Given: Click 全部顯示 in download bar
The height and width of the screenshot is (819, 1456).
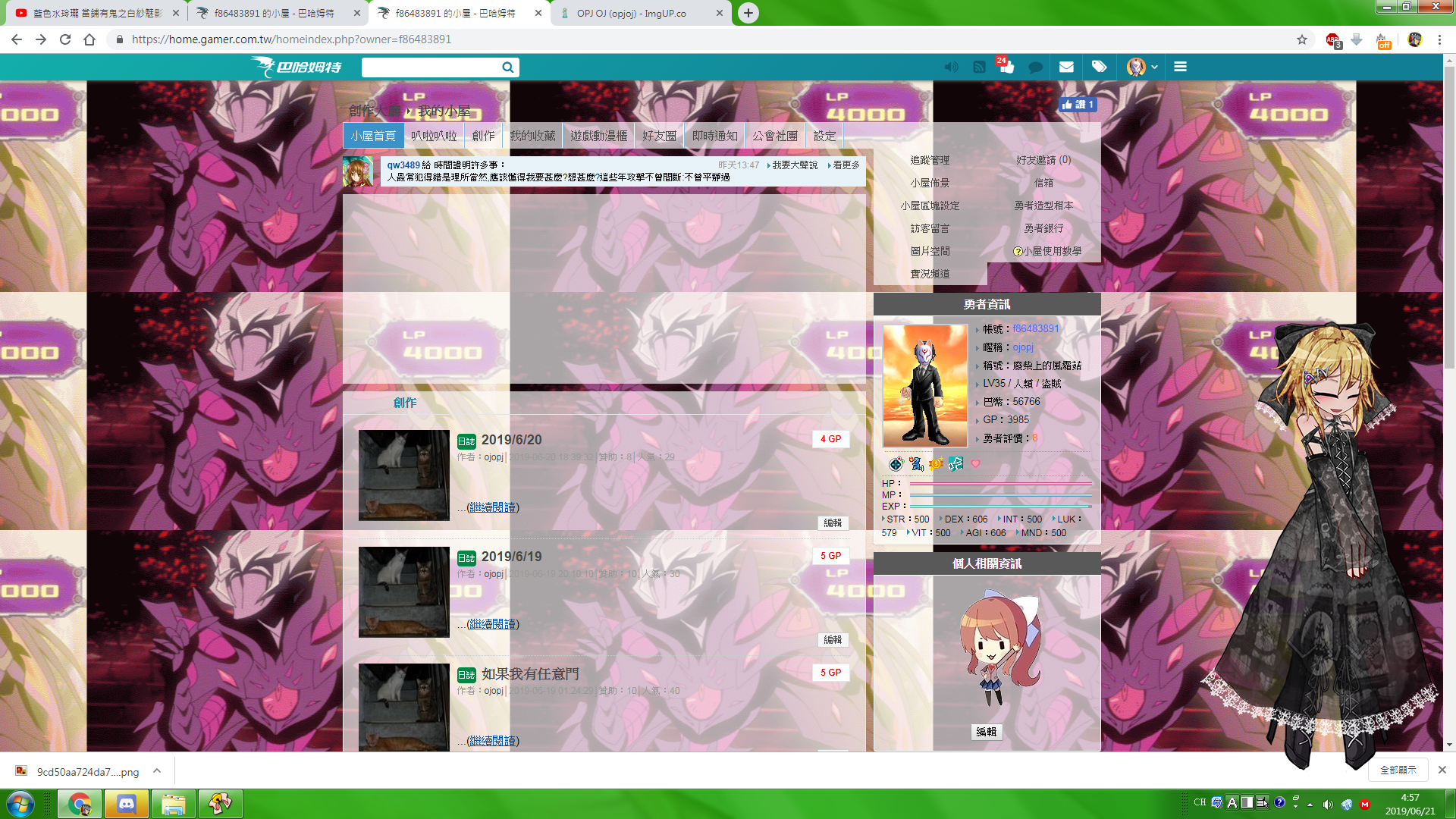Looking at the screenshot, I should (1398, 770).
